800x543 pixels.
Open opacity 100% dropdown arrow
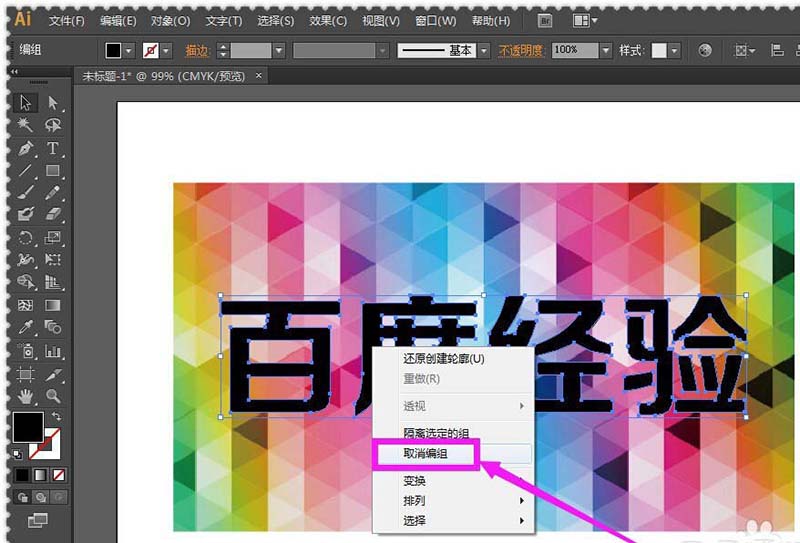(606, 50)
